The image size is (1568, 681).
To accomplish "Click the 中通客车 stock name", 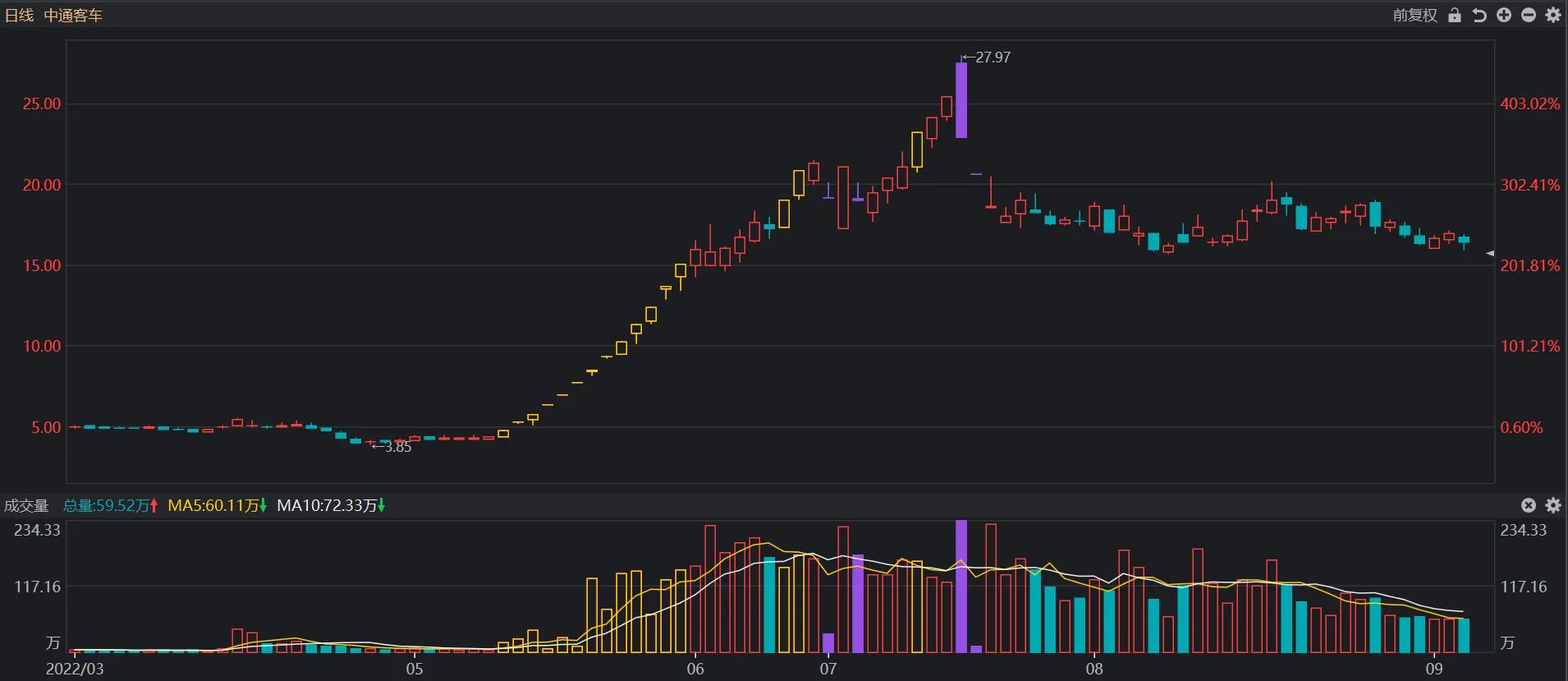I will 73,16.
